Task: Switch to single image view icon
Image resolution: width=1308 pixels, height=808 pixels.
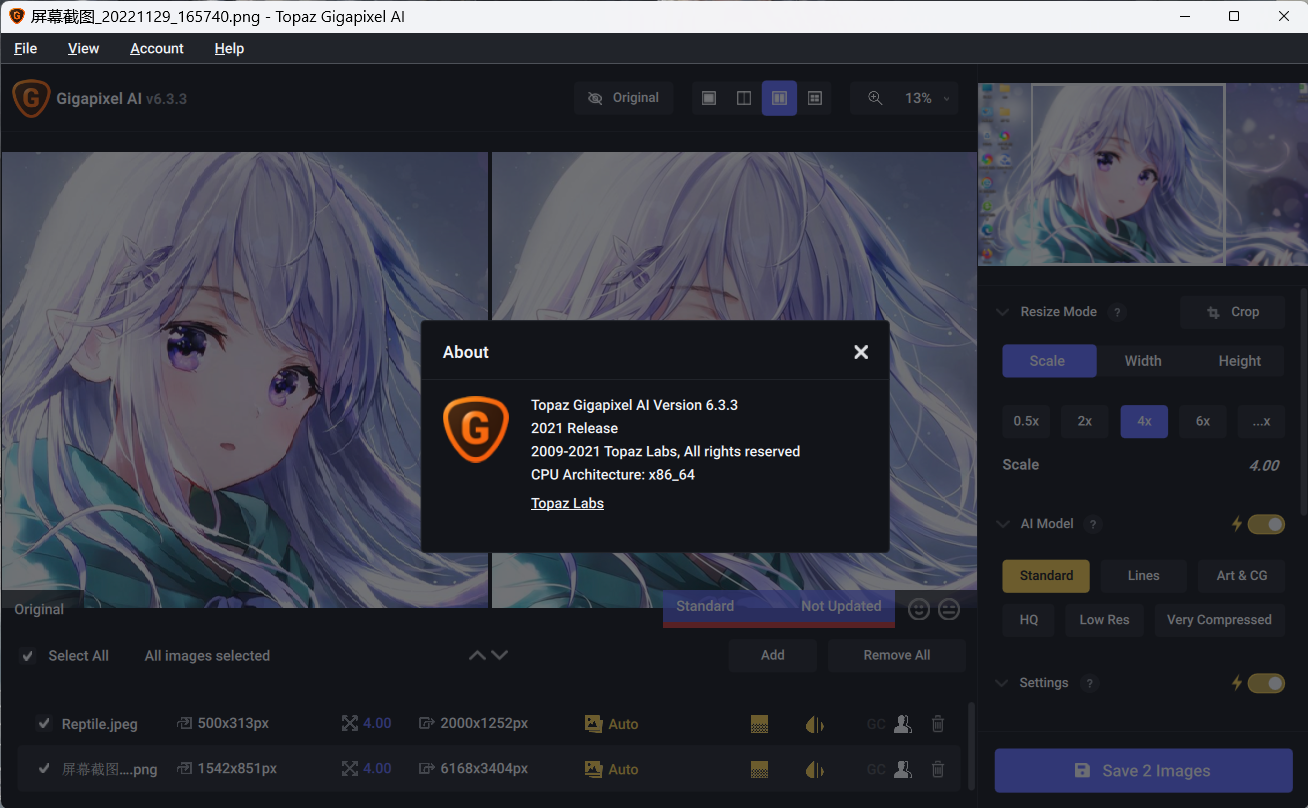Action: point(709,98)
